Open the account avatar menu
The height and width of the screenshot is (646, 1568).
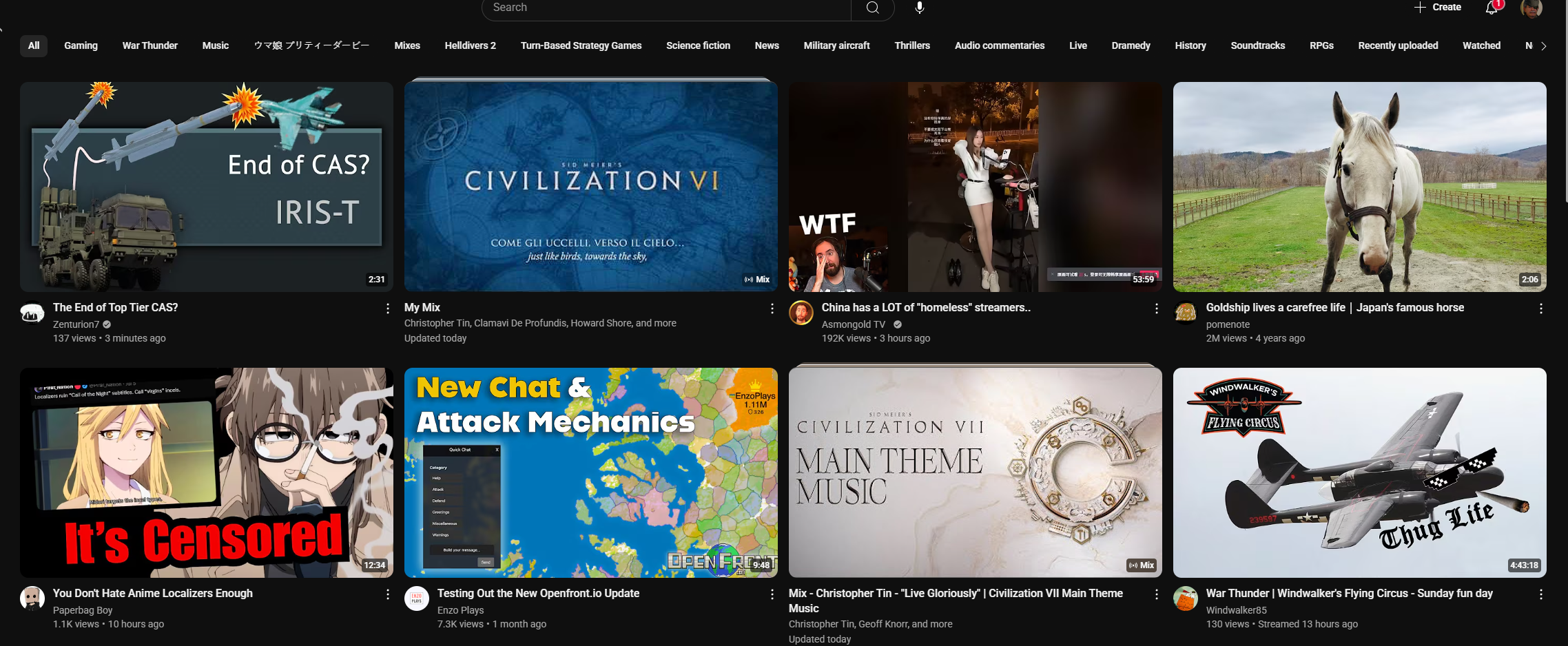point(1531,8)
